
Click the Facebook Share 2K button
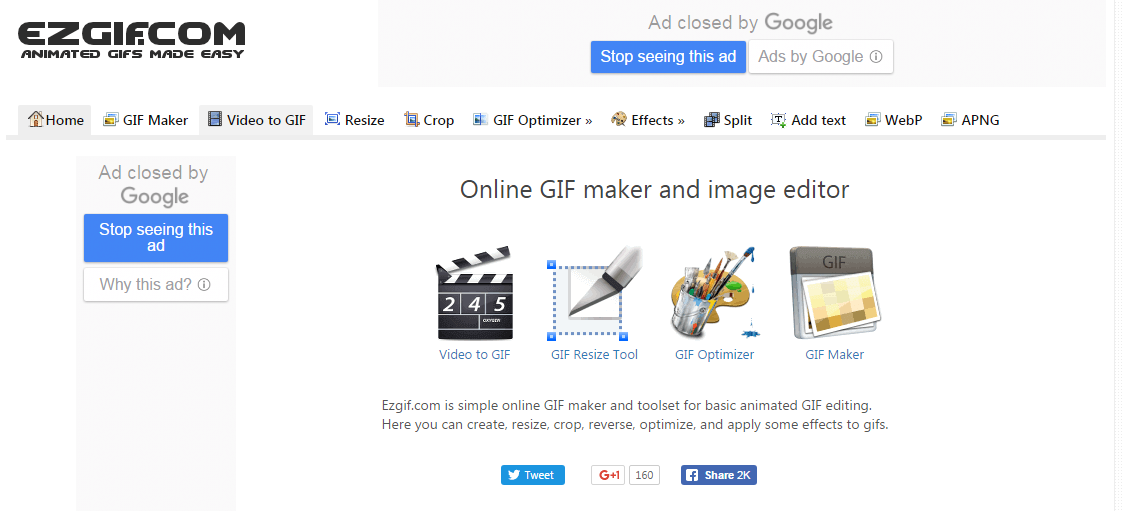[718, 475]
